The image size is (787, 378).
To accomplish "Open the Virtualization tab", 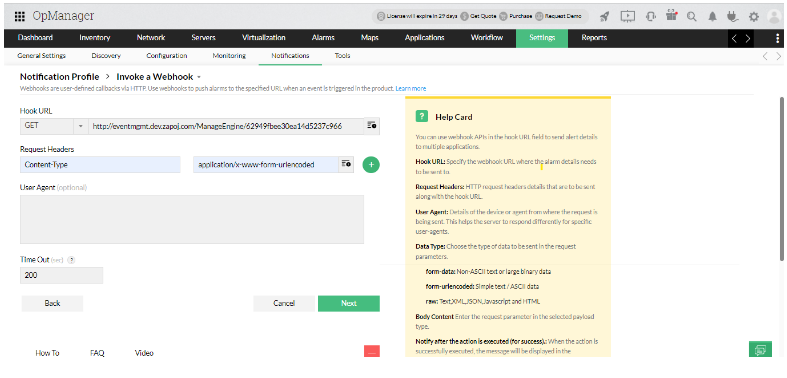I will point(264,38).
